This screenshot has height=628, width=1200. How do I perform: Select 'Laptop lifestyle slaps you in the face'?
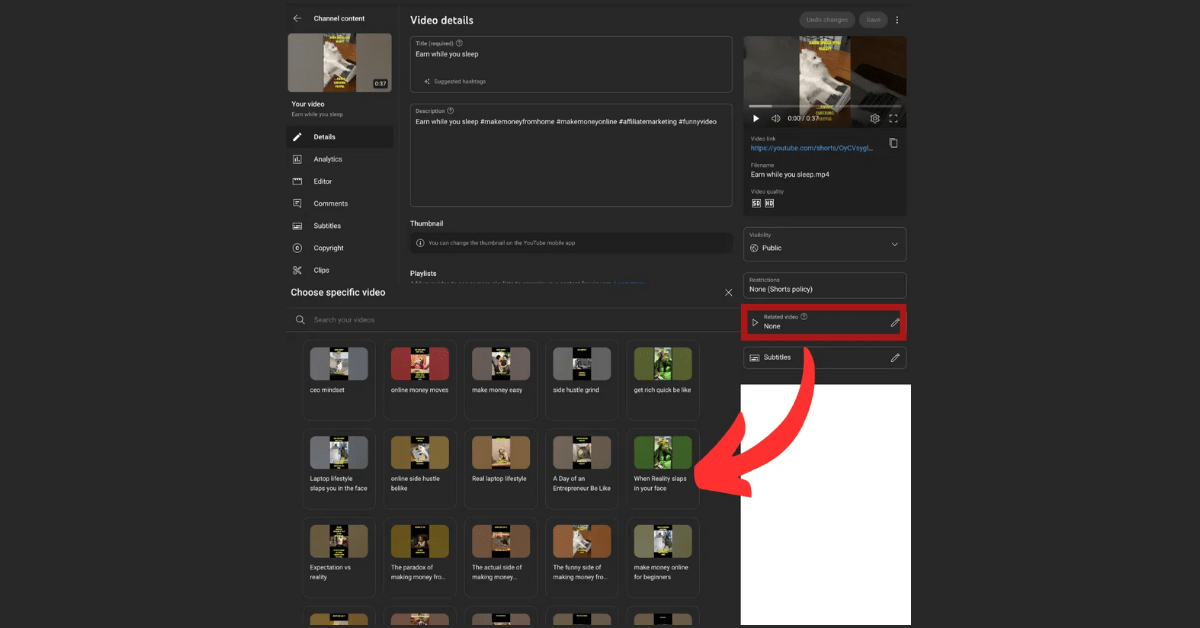[339, 469]
